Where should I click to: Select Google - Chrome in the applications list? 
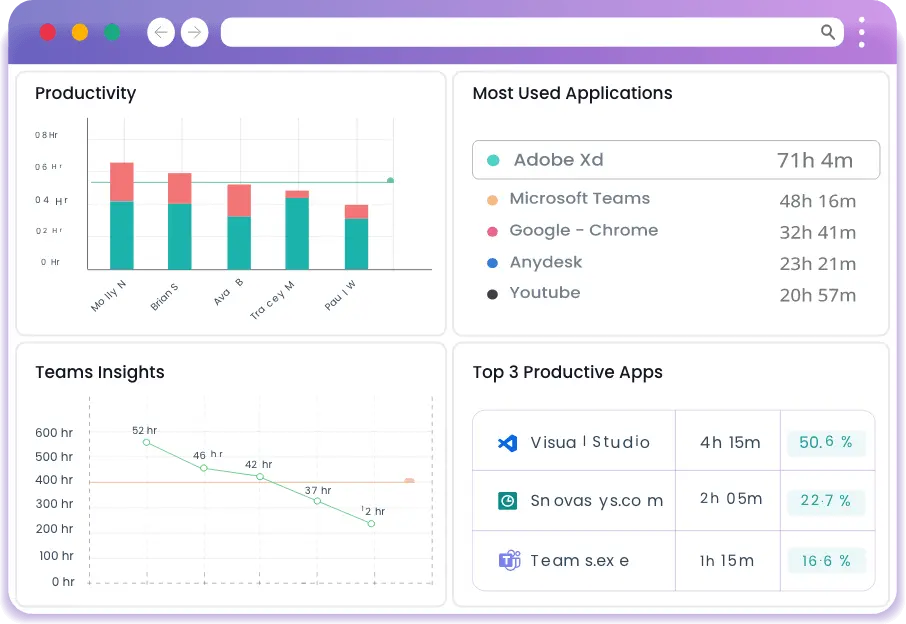584,230
